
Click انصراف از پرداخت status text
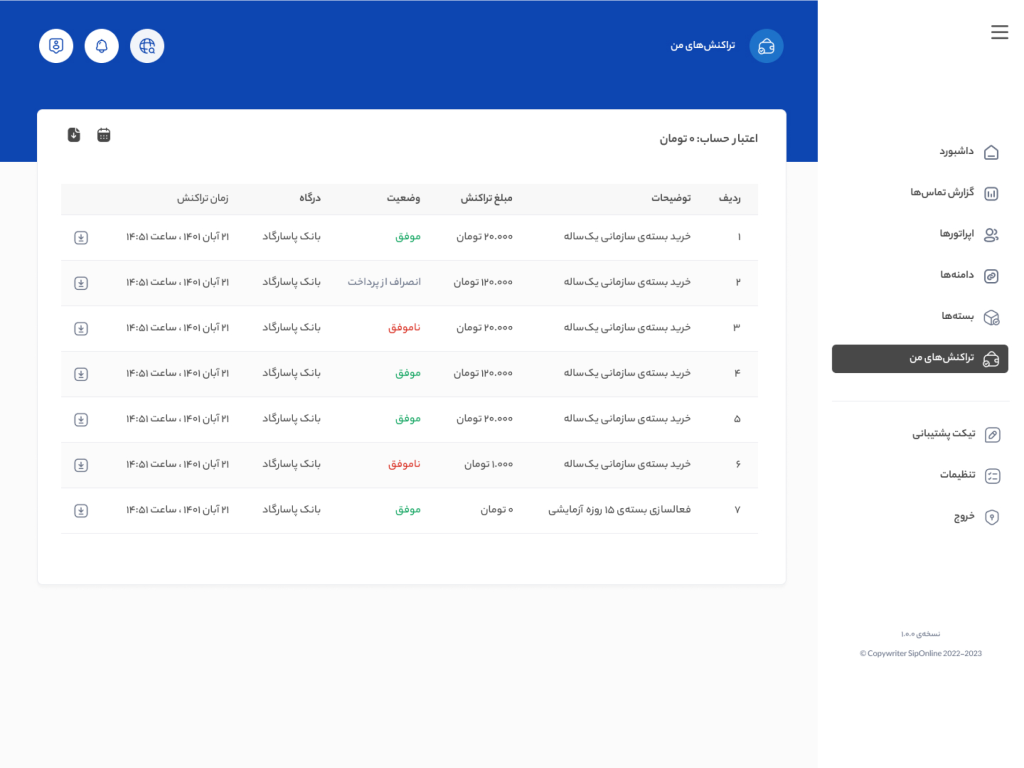[384, 282]
